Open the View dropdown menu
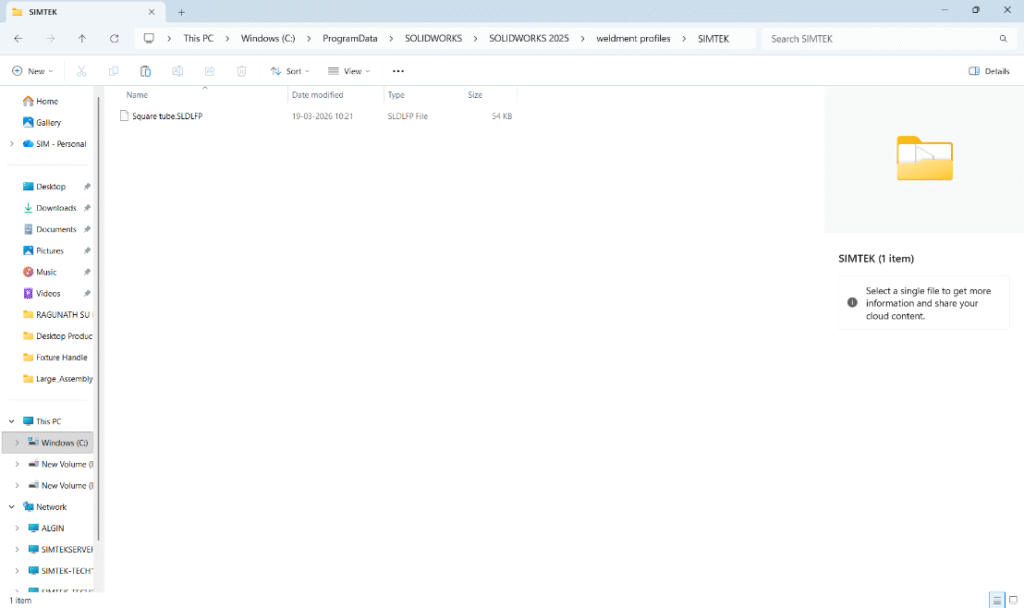 tap(350, 71)
